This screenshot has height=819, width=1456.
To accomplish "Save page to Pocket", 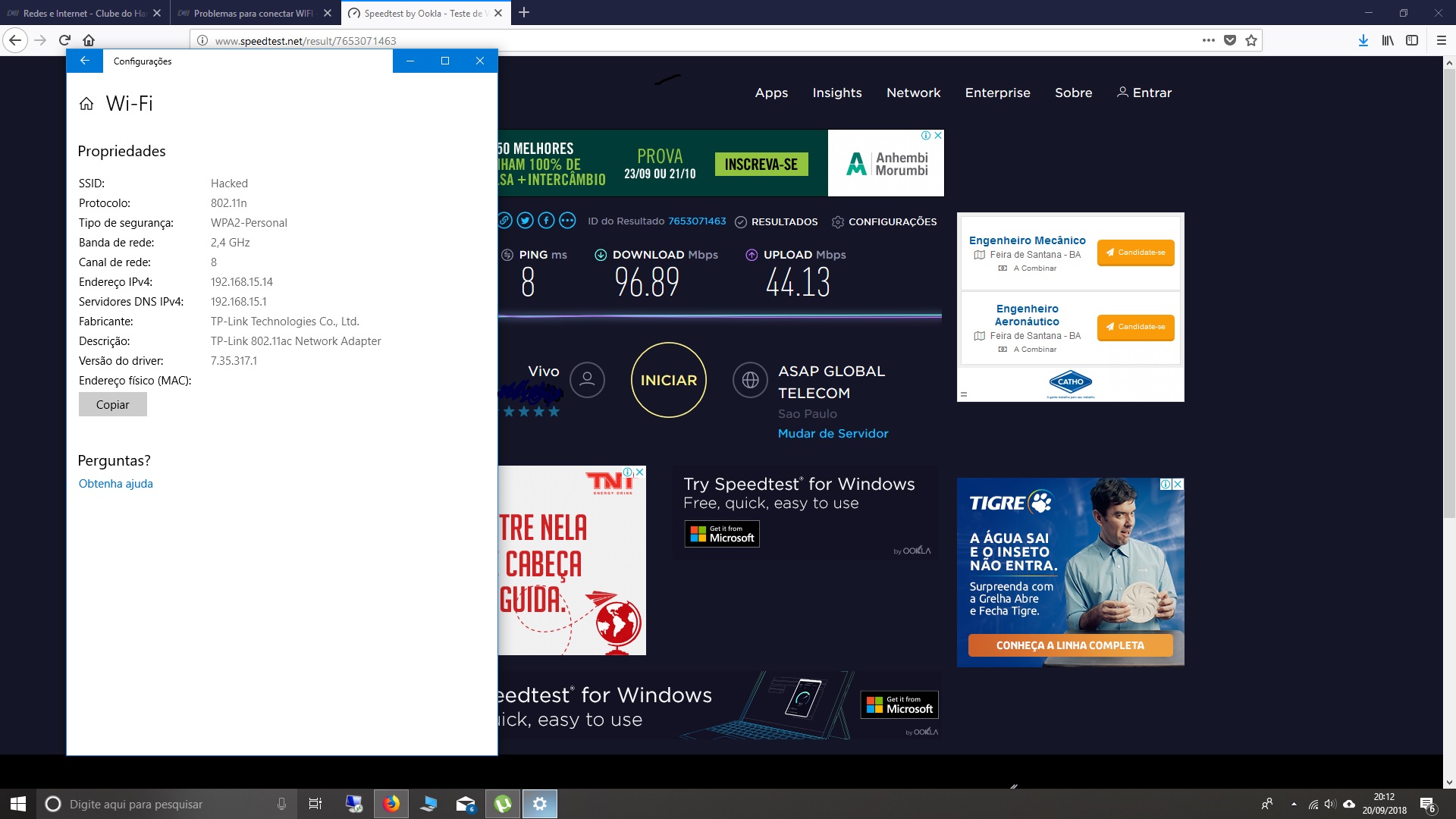I will pos(1230,40).
